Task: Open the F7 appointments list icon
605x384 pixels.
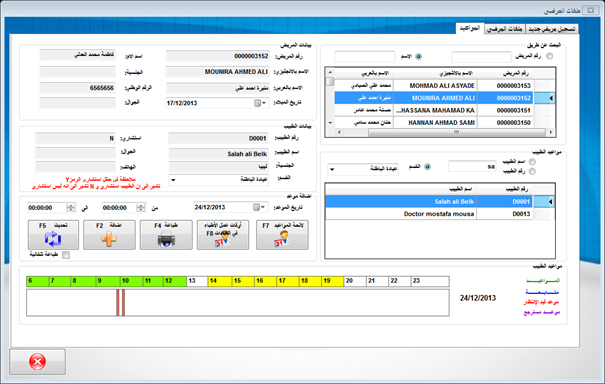Action: click(x=282, y=239)
